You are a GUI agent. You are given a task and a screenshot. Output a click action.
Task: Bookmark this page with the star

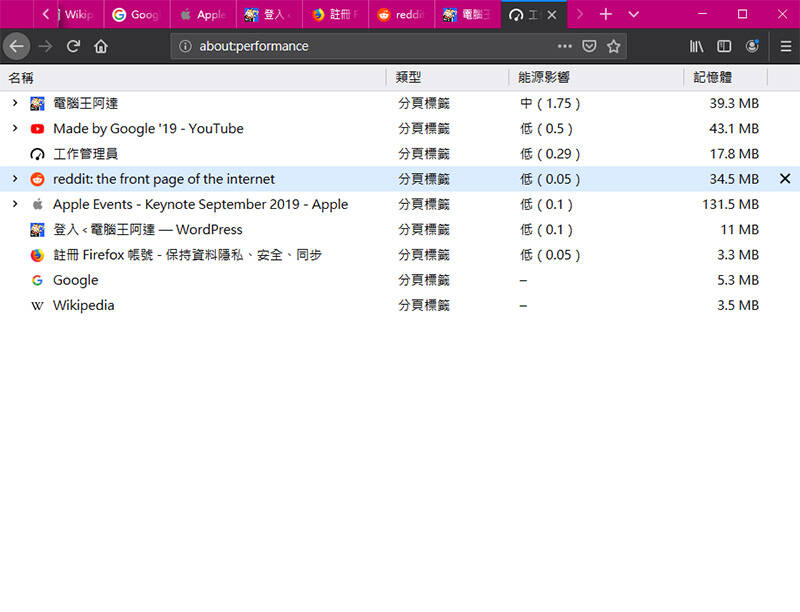point(613,46)
